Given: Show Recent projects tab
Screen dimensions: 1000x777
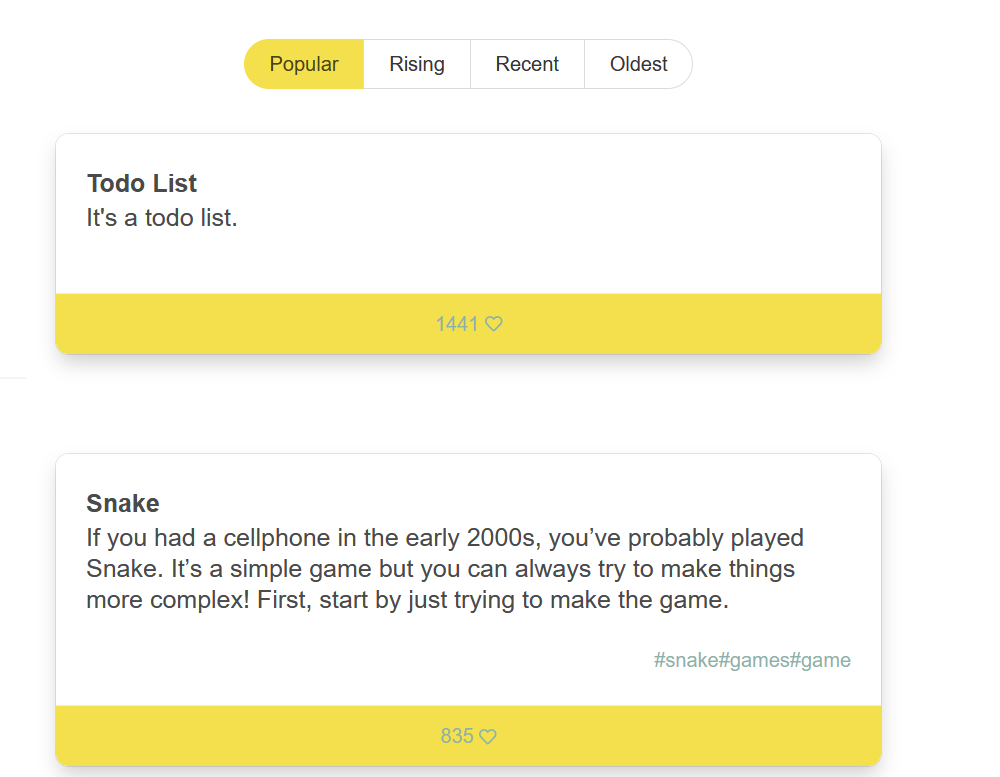Looking at the screenshot, I should 527,64.
